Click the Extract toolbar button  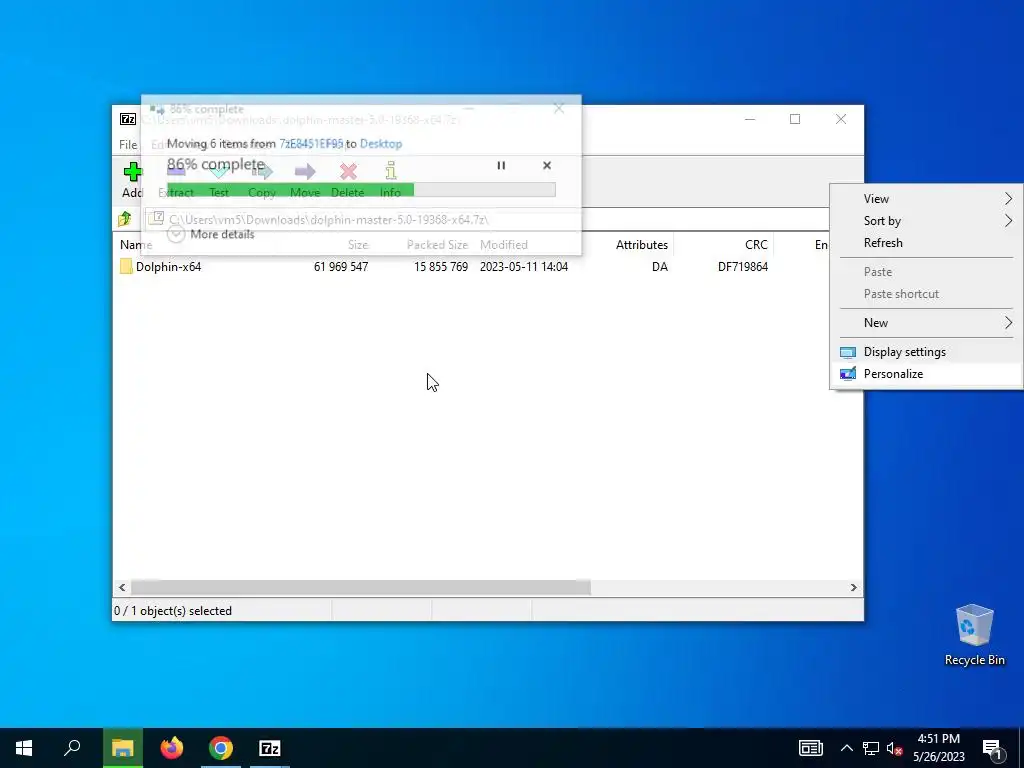coord(176,180)
